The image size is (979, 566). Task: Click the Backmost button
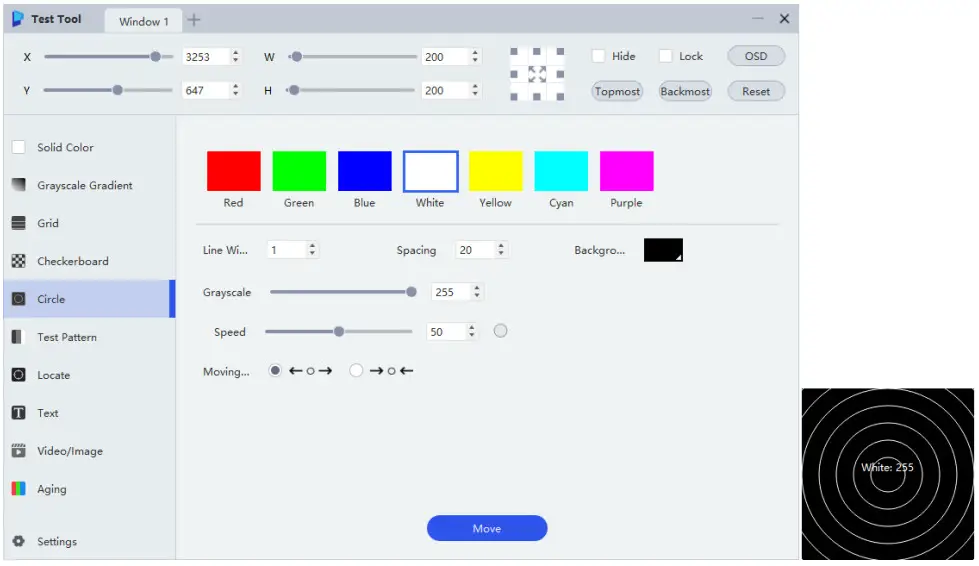(685, 91)
